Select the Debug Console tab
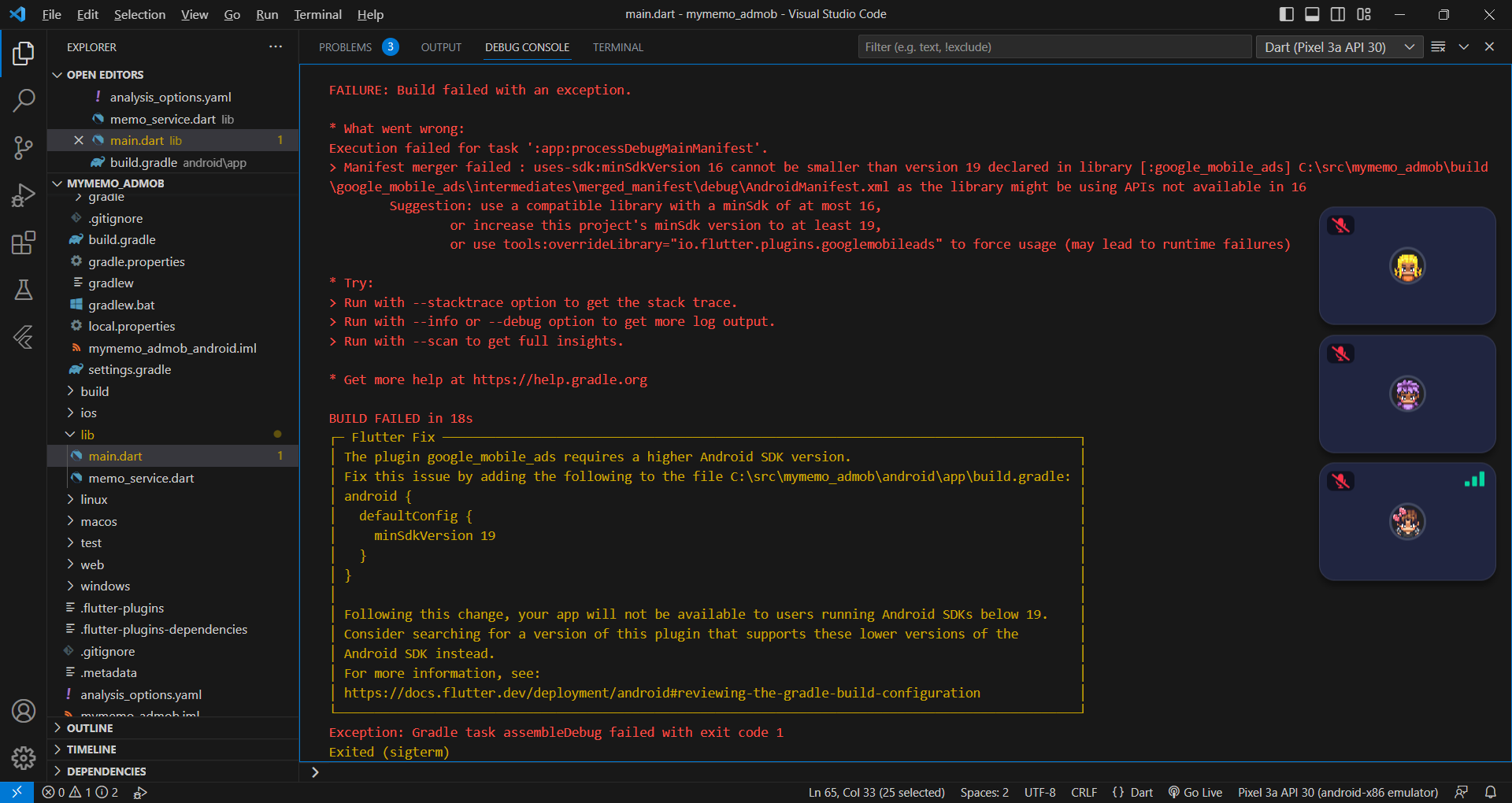The image size is (1512, 803). pyautogui.click(x=527, y=47)
